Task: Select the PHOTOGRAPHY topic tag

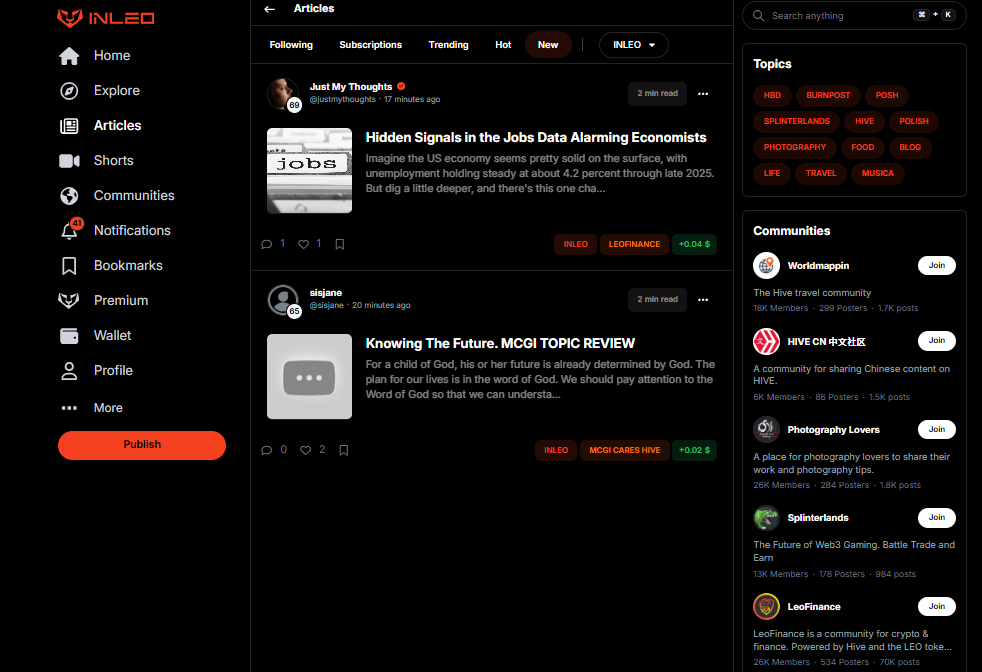Action: pos(795,147)
